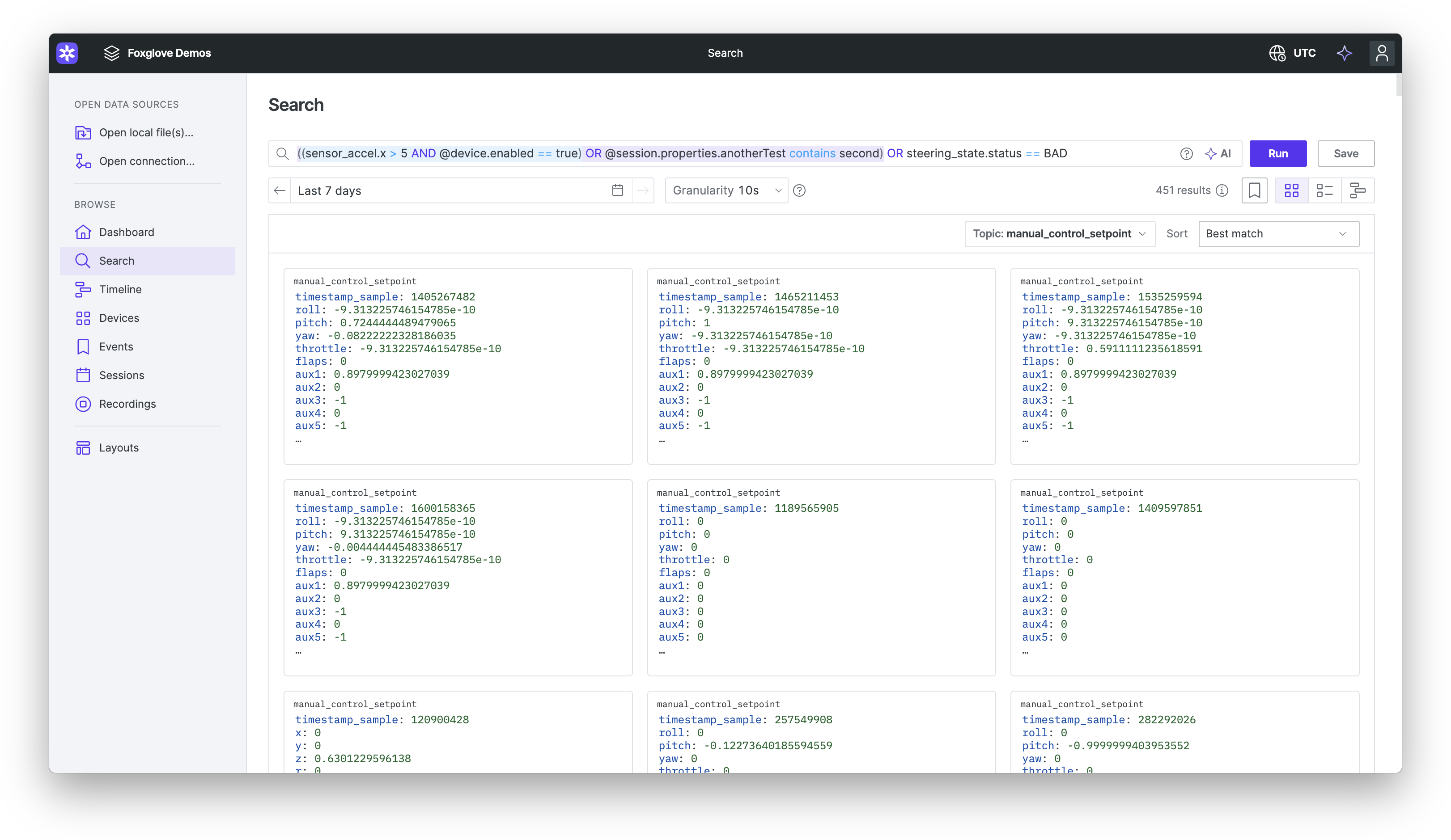The width and height of the screenshot is (1451, 840).
Task: Save the current search query
Action: [1345, 154]
